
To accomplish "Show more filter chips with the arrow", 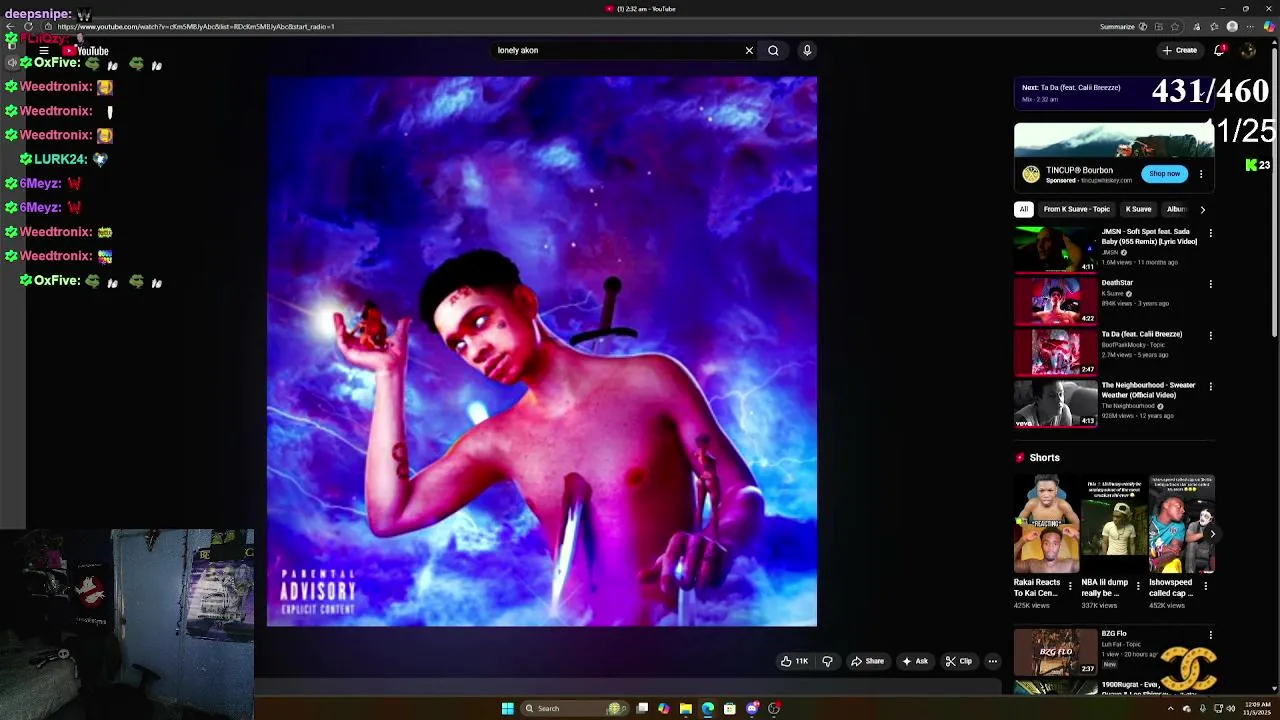I will pos(1202,209).
